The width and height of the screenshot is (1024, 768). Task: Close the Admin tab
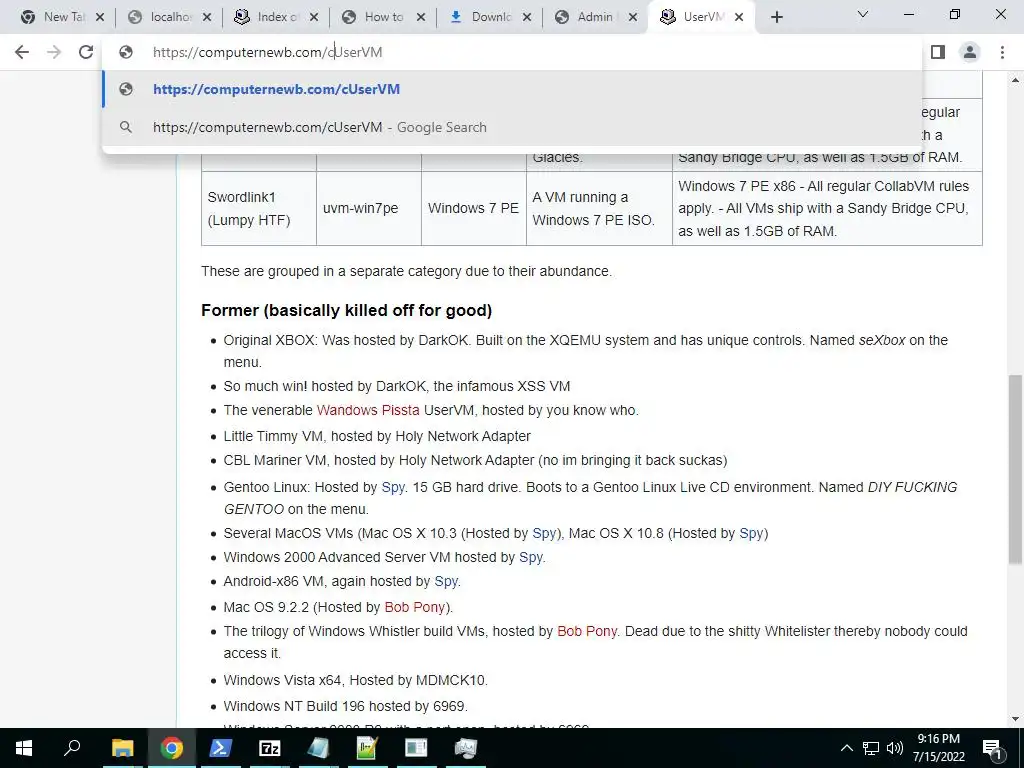(x=633, y=18)
